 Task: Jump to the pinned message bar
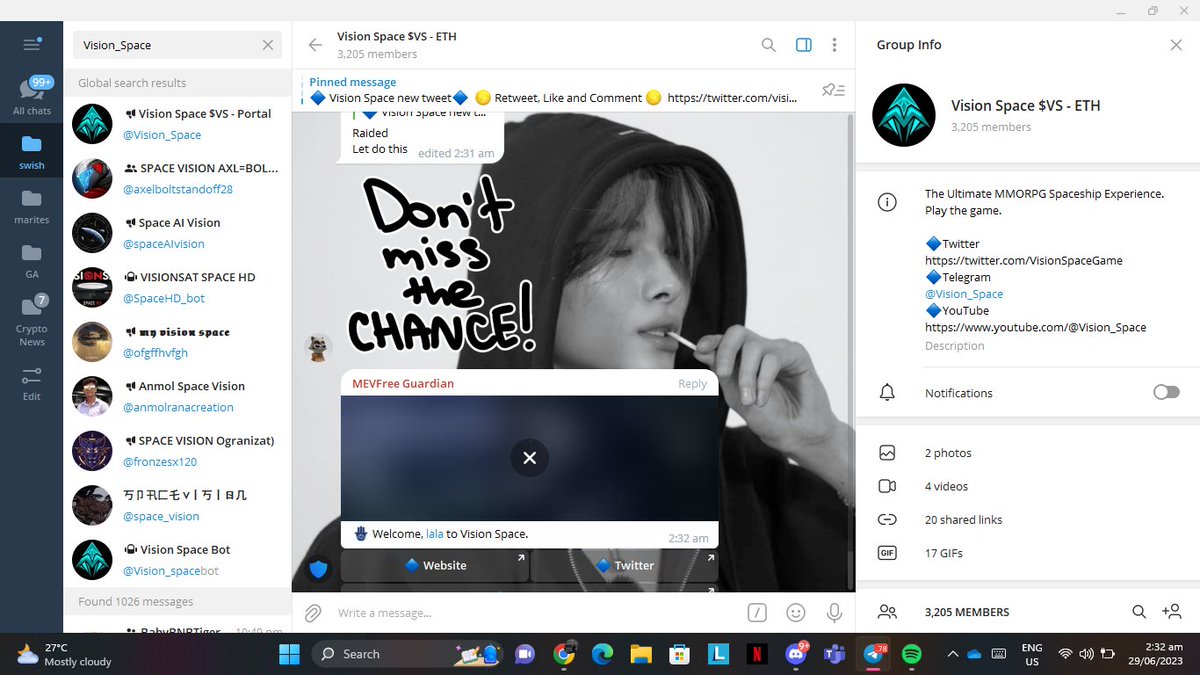(x=555, y=90)
